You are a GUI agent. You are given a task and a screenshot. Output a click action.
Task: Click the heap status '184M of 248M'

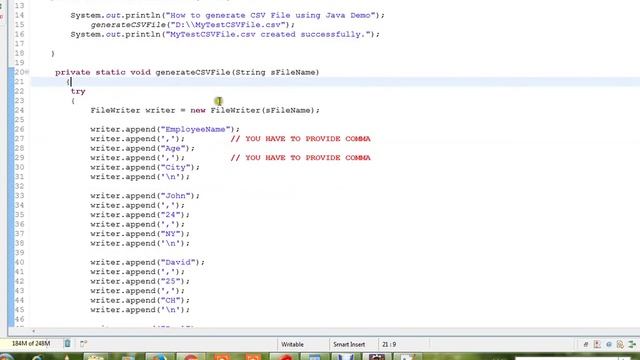[x=31, y=344]
